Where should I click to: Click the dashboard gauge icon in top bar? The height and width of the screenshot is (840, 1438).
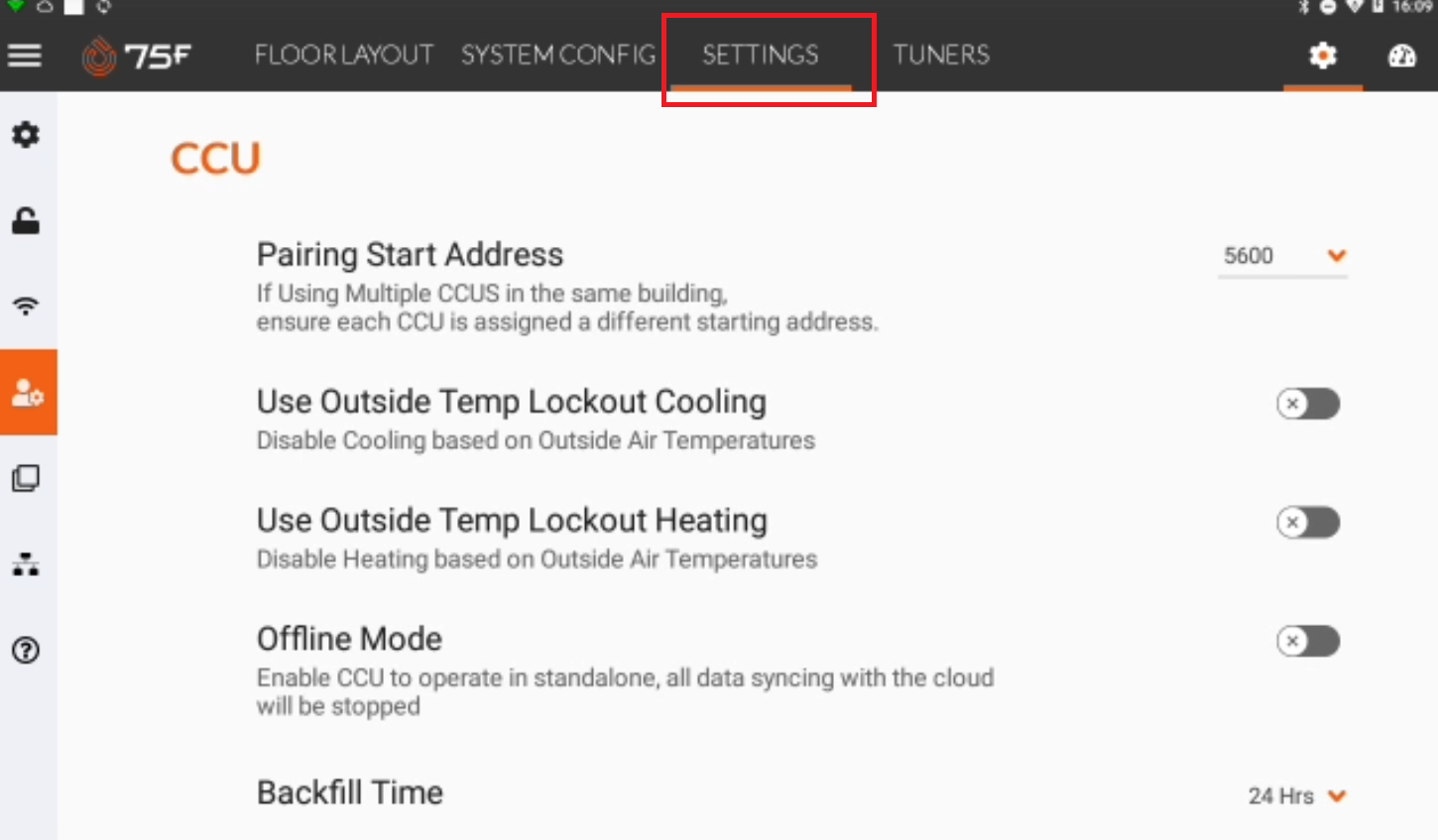pos(1401,57)
